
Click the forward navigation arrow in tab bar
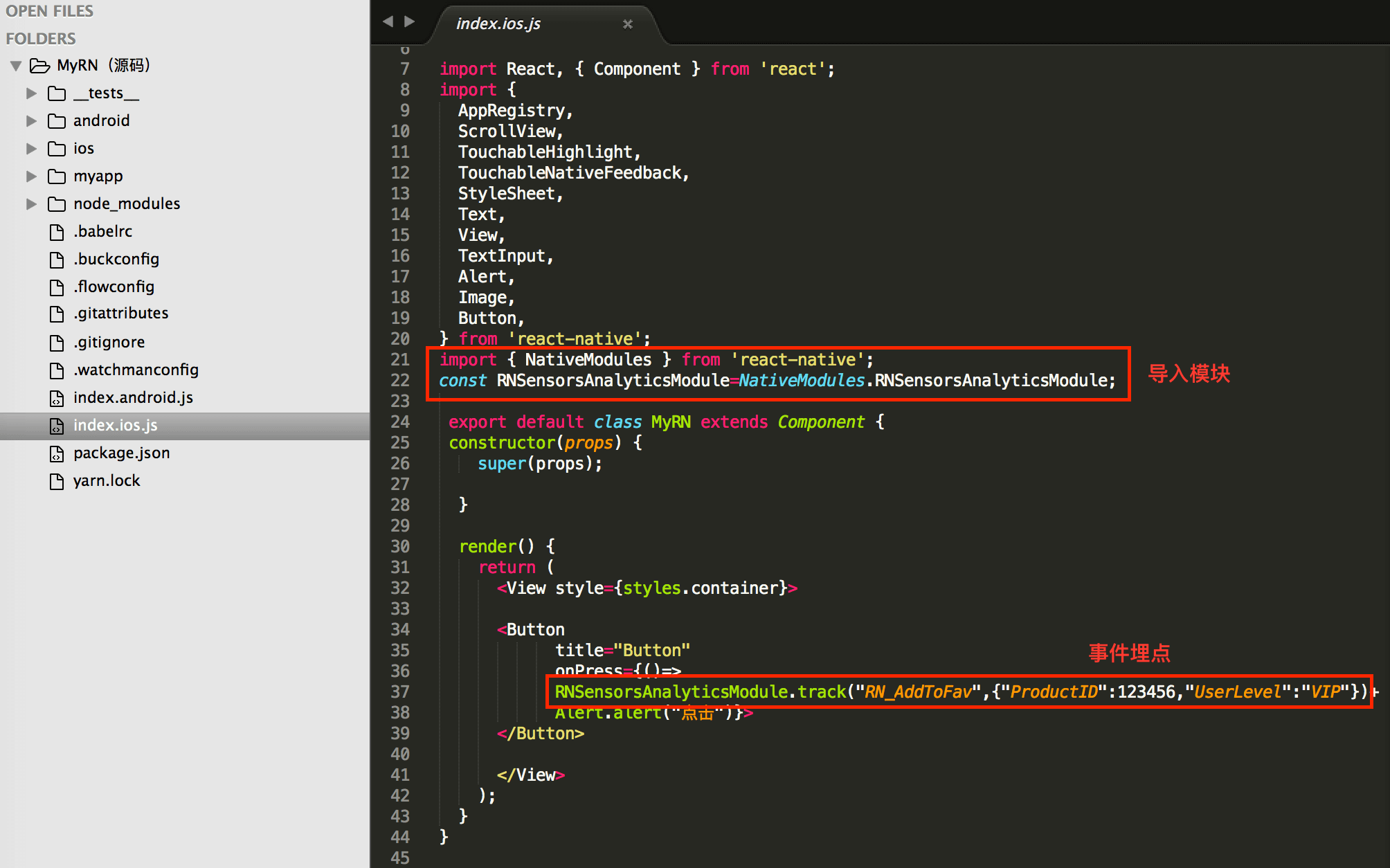(x=410, y=22)
